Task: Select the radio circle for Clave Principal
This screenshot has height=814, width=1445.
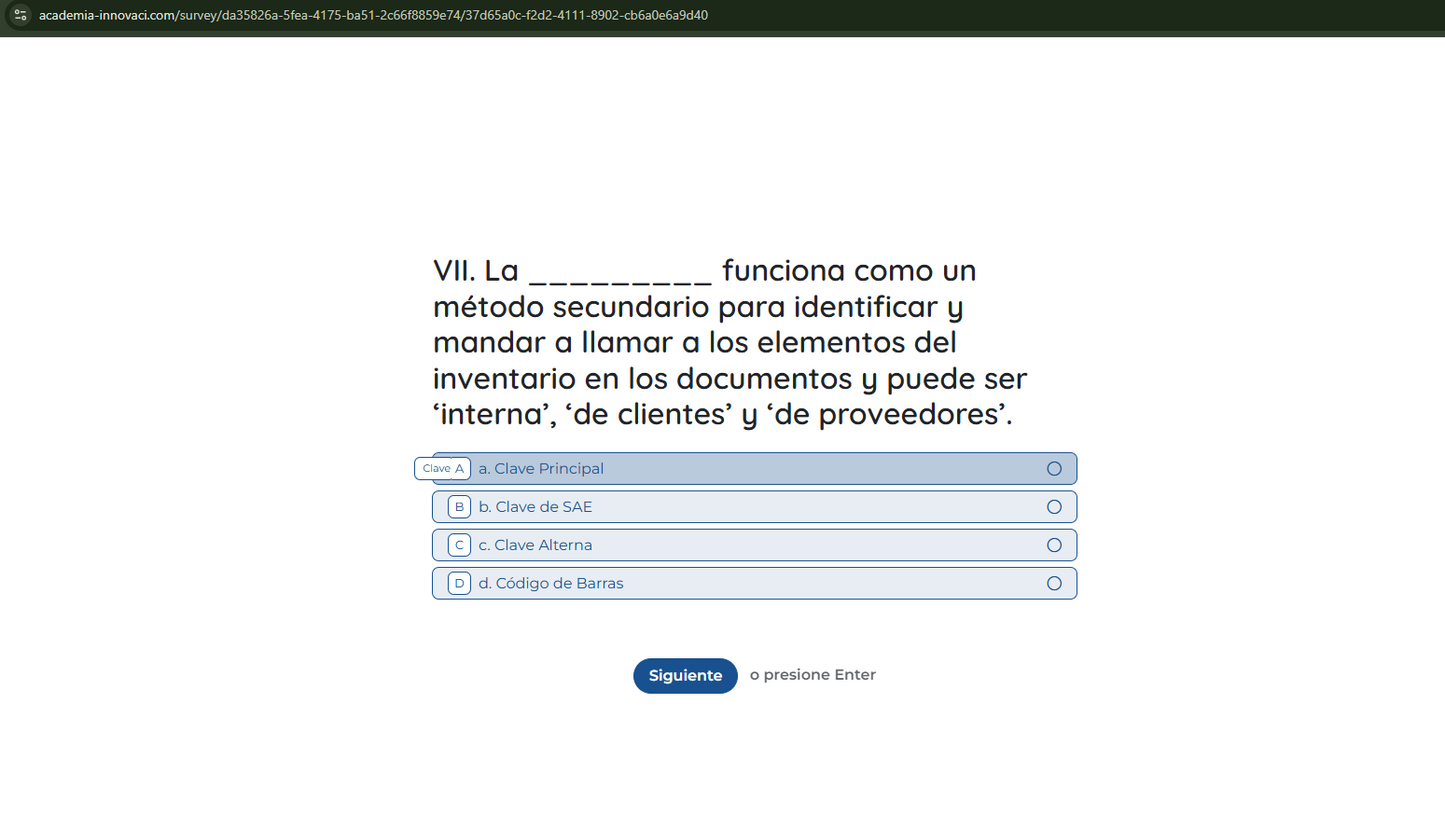Action: (1054, 468)
